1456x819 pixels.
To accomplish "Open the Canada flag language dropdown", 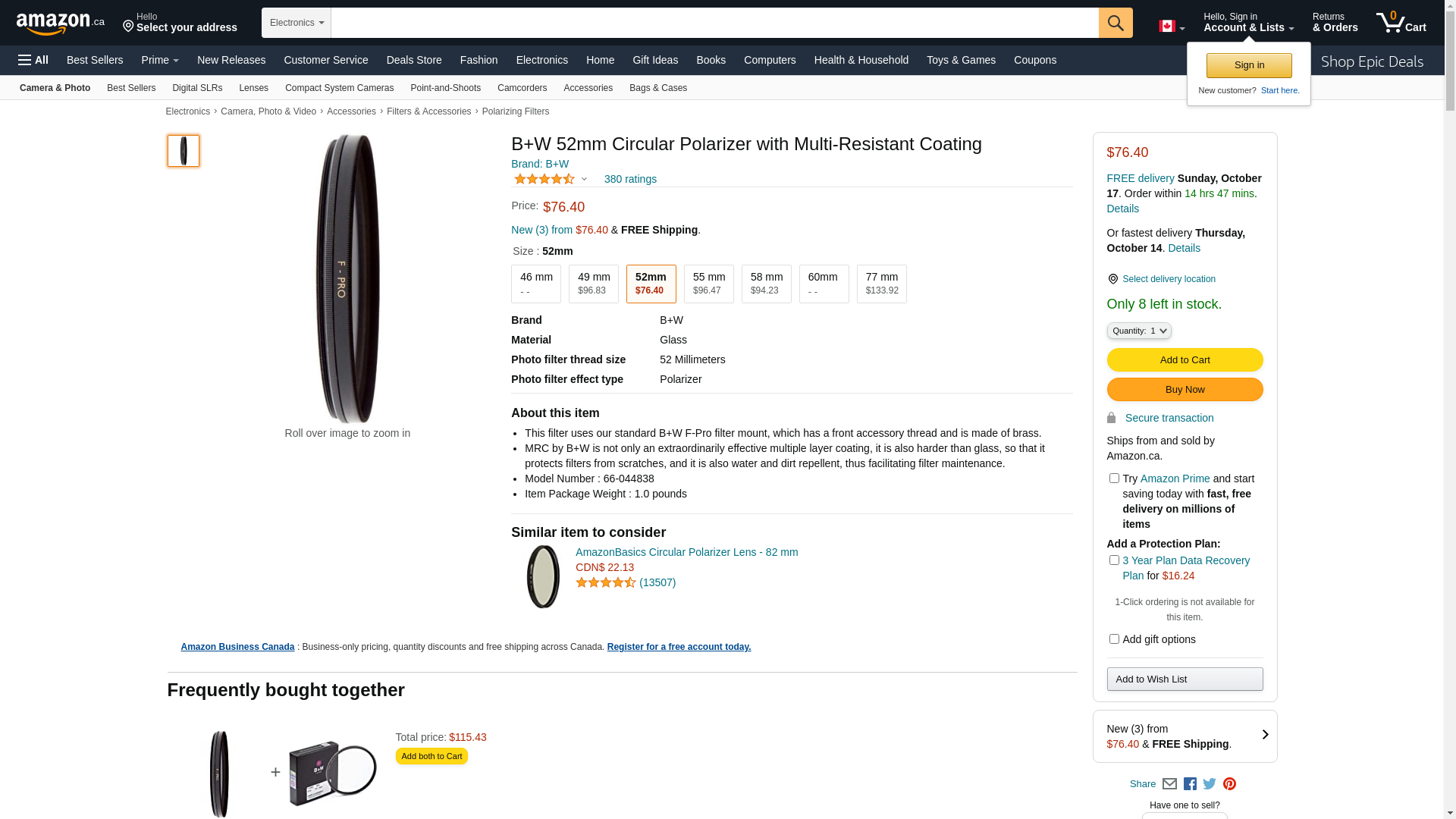I will 1171,27.
